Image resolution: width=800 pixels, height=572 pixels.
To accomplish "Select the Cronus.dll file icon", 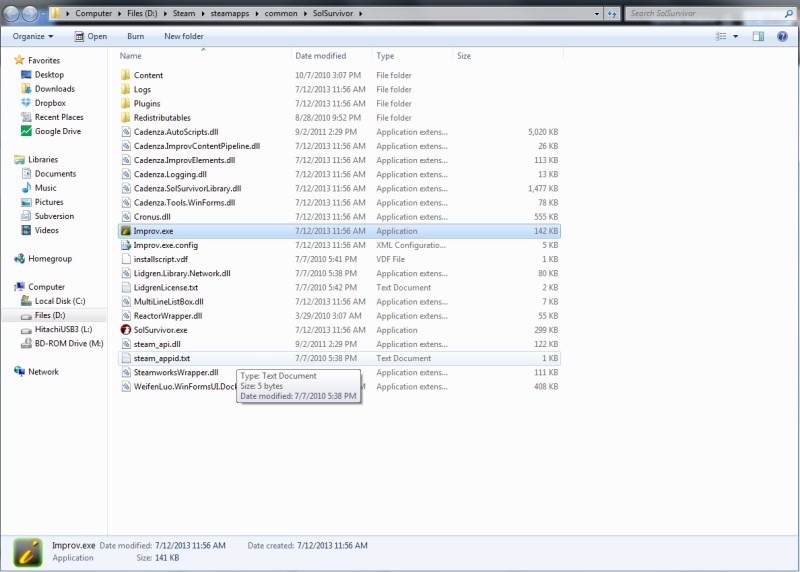I will coord(126,217).
